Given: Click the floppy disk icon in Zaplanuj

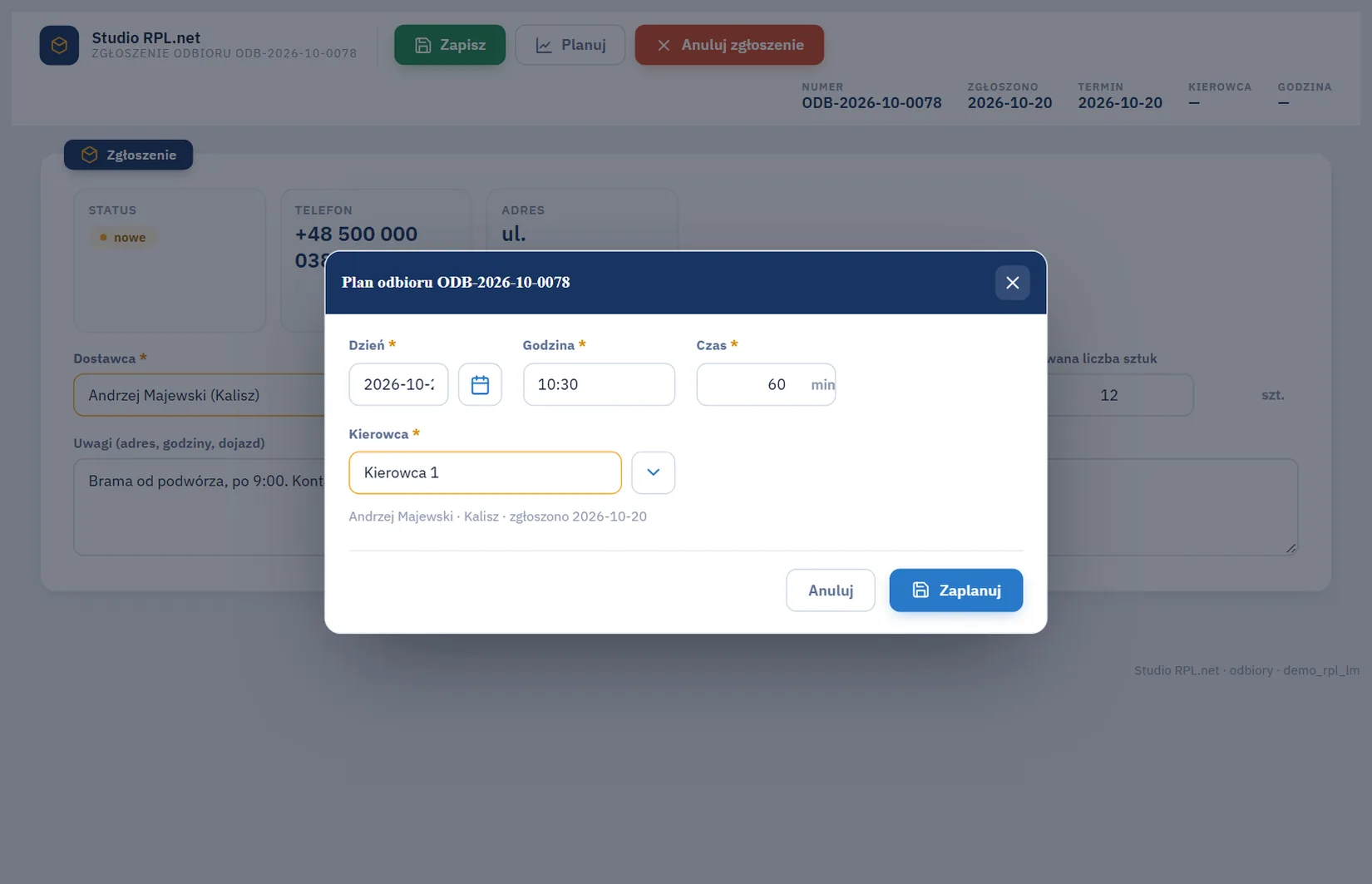Looking at the screenshot, I should [x=920, y=590].
